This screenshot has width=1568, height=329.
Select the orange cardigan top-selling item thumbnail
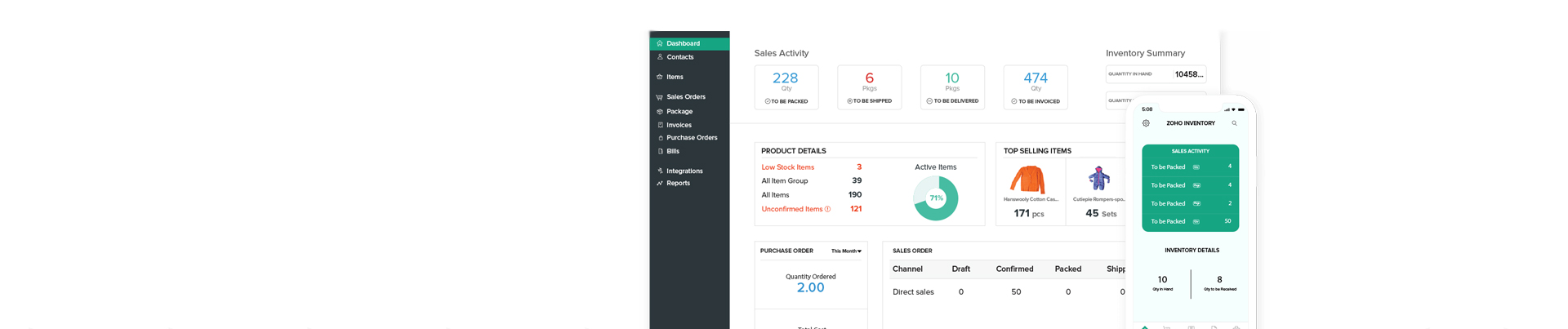pos(1028,179)
